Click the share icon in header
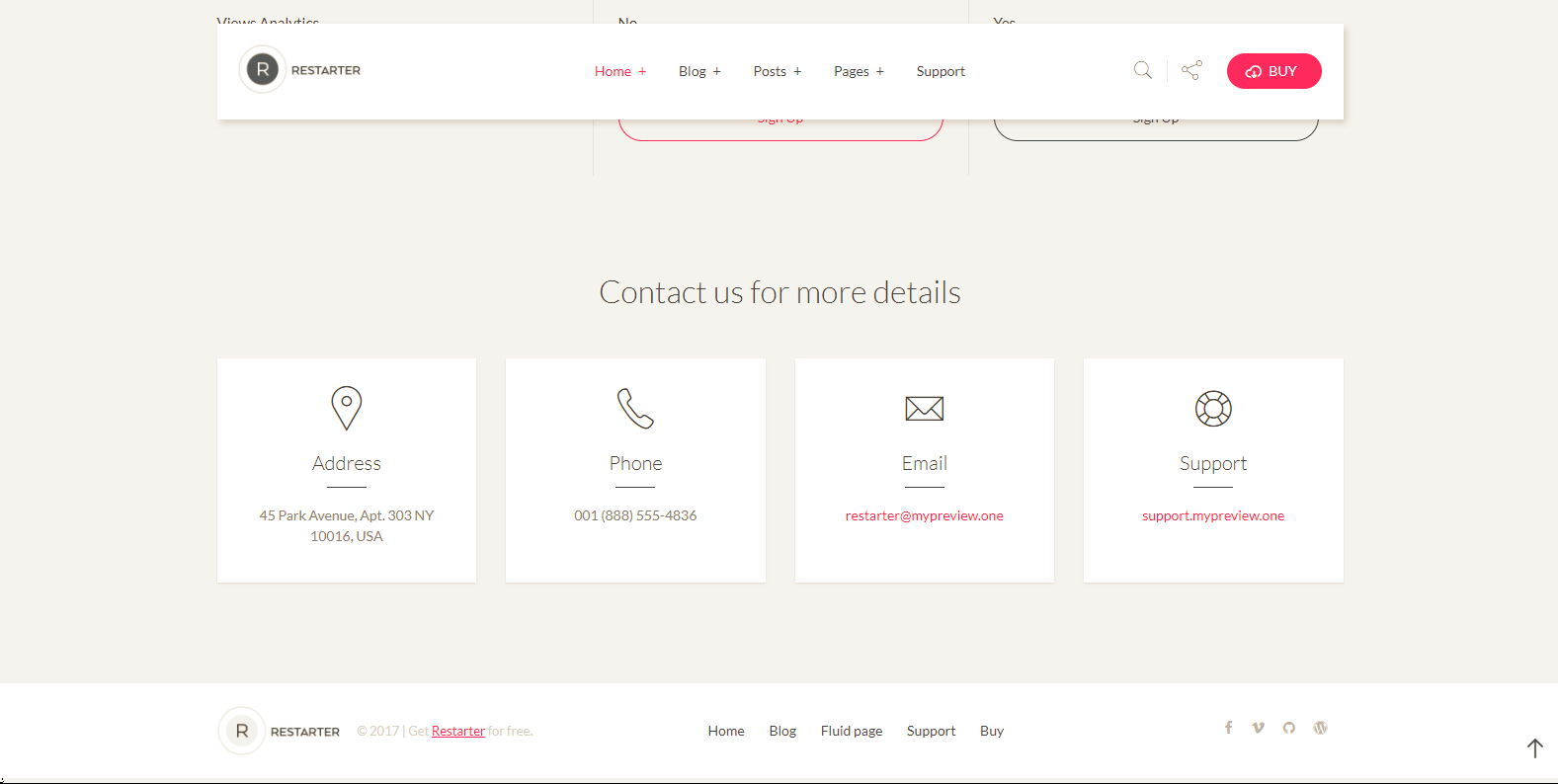 pos(1191,70)
